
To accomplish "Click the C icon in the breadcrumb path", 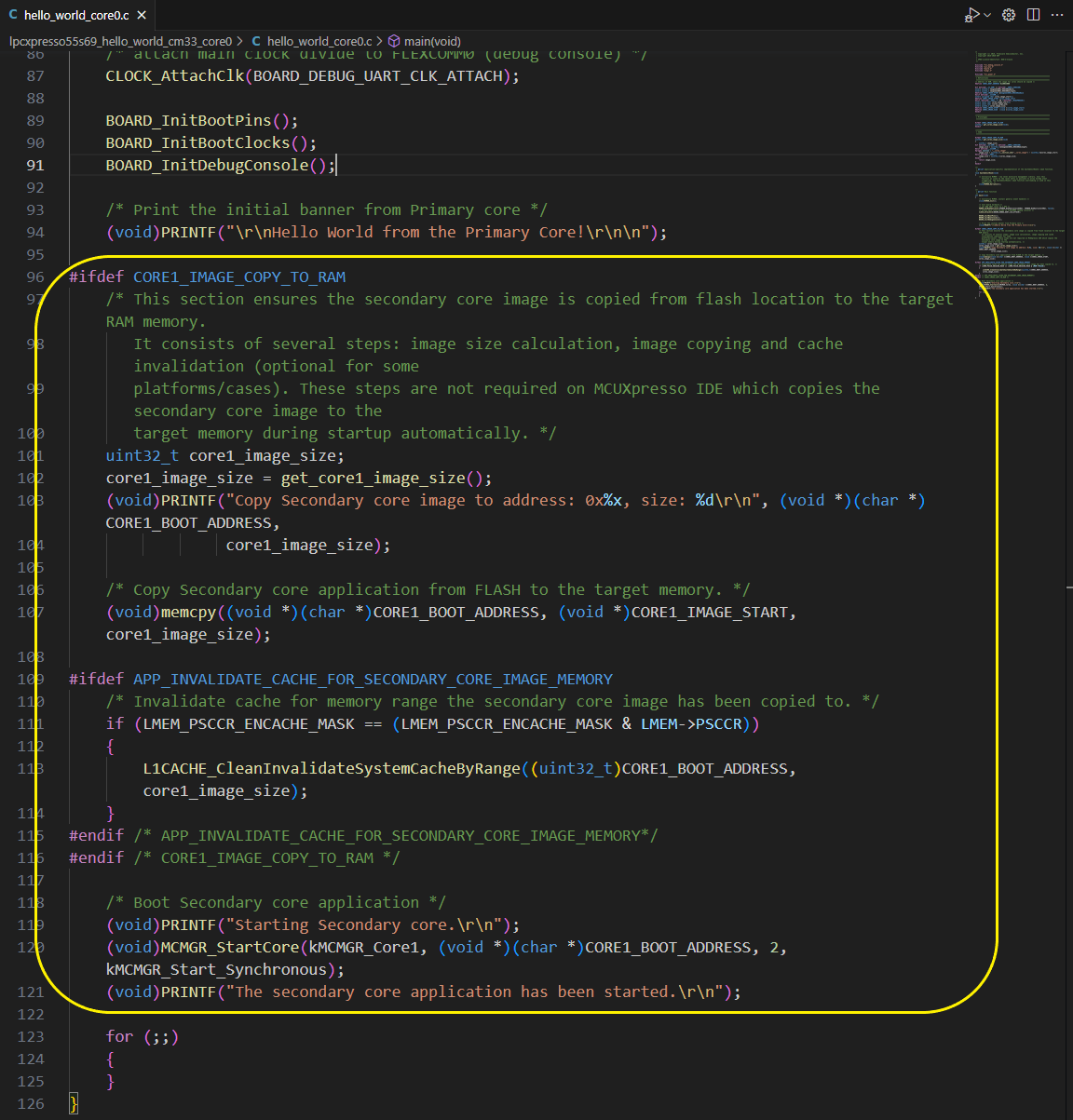I will point(256,41).
